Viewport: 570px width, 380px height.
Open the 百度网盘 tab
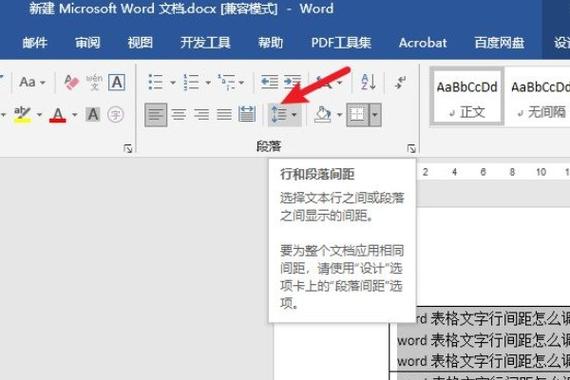499,43
